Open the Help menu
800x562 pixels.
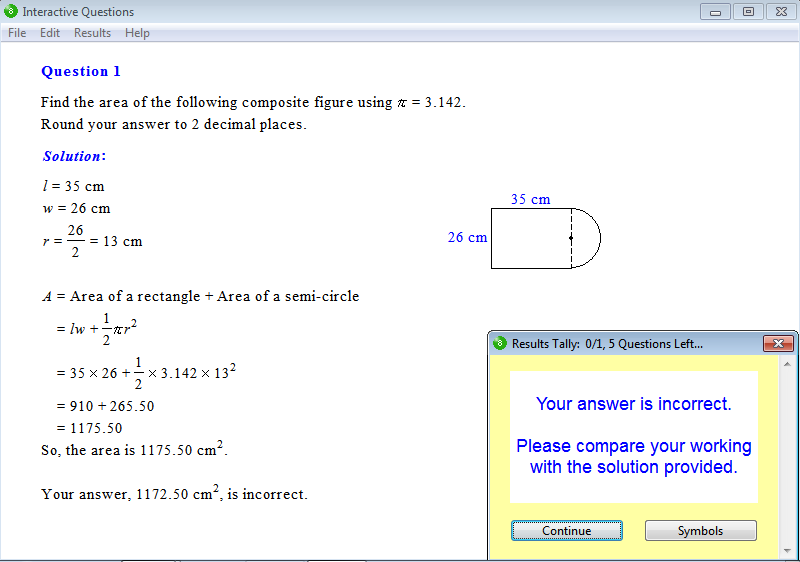tap(137, 33)
